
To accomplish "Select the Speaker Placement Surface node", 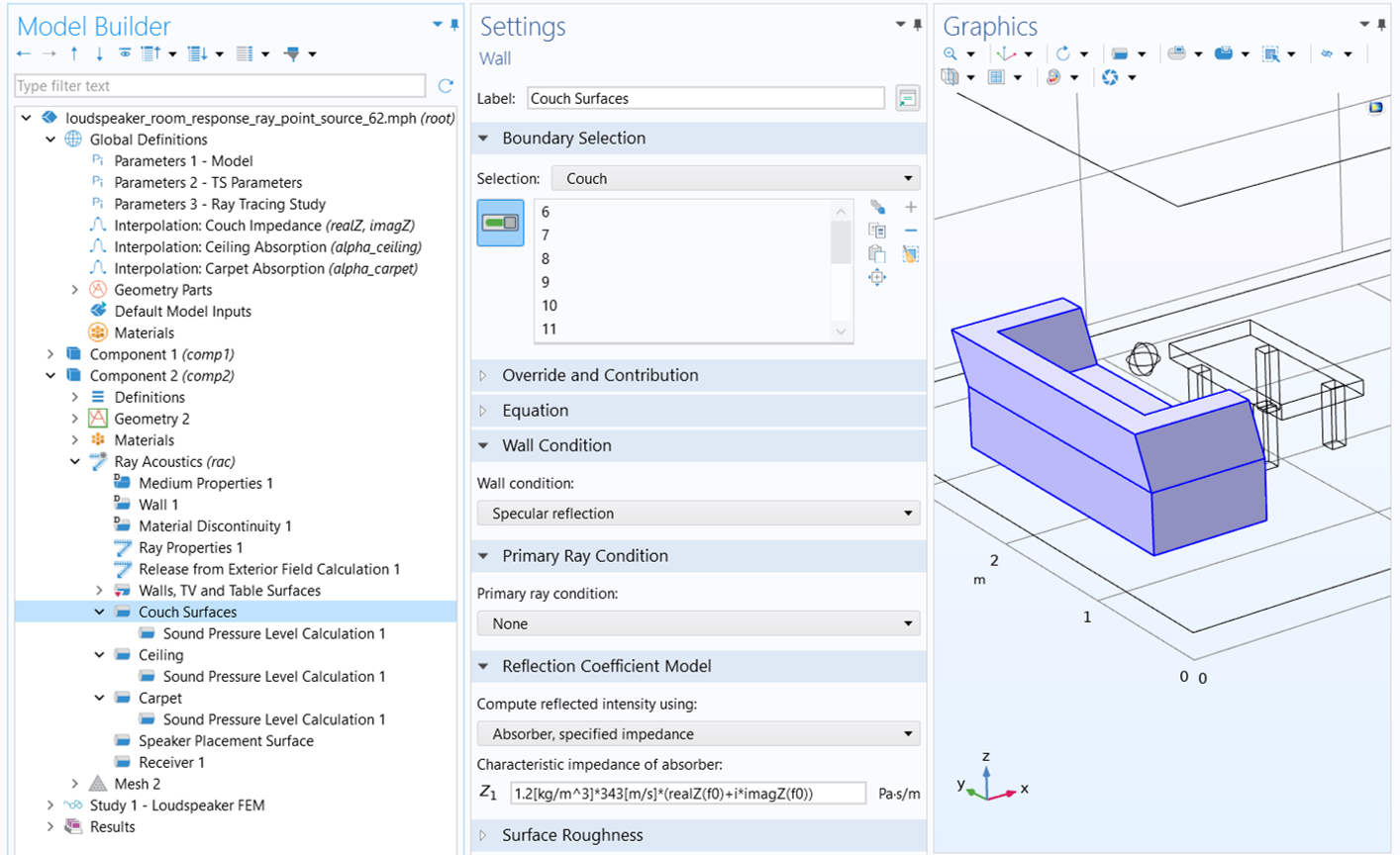I will [x=226, y=741].
